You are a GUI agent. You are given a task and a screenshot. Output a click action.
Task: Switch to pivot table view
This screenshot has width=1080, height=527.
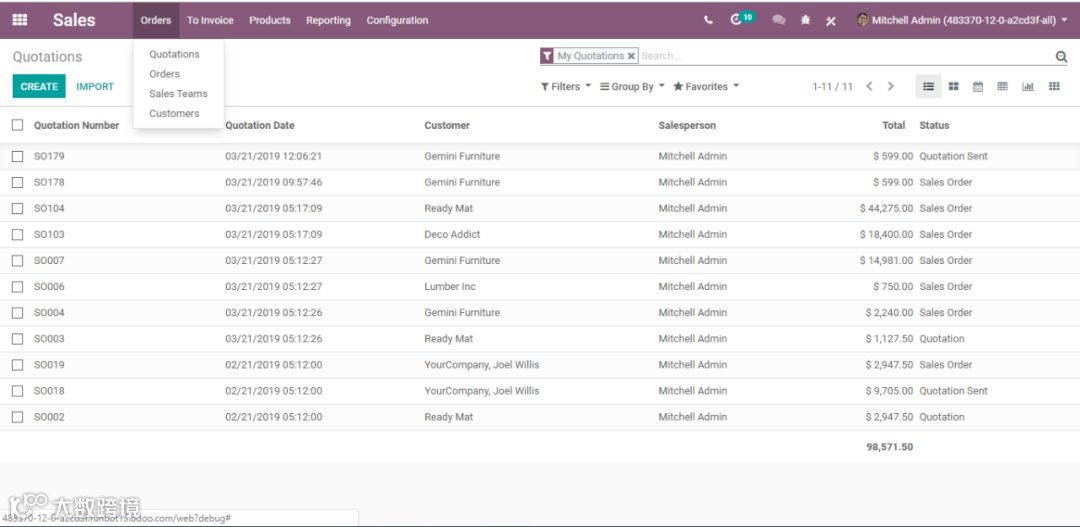[1003, 87]
